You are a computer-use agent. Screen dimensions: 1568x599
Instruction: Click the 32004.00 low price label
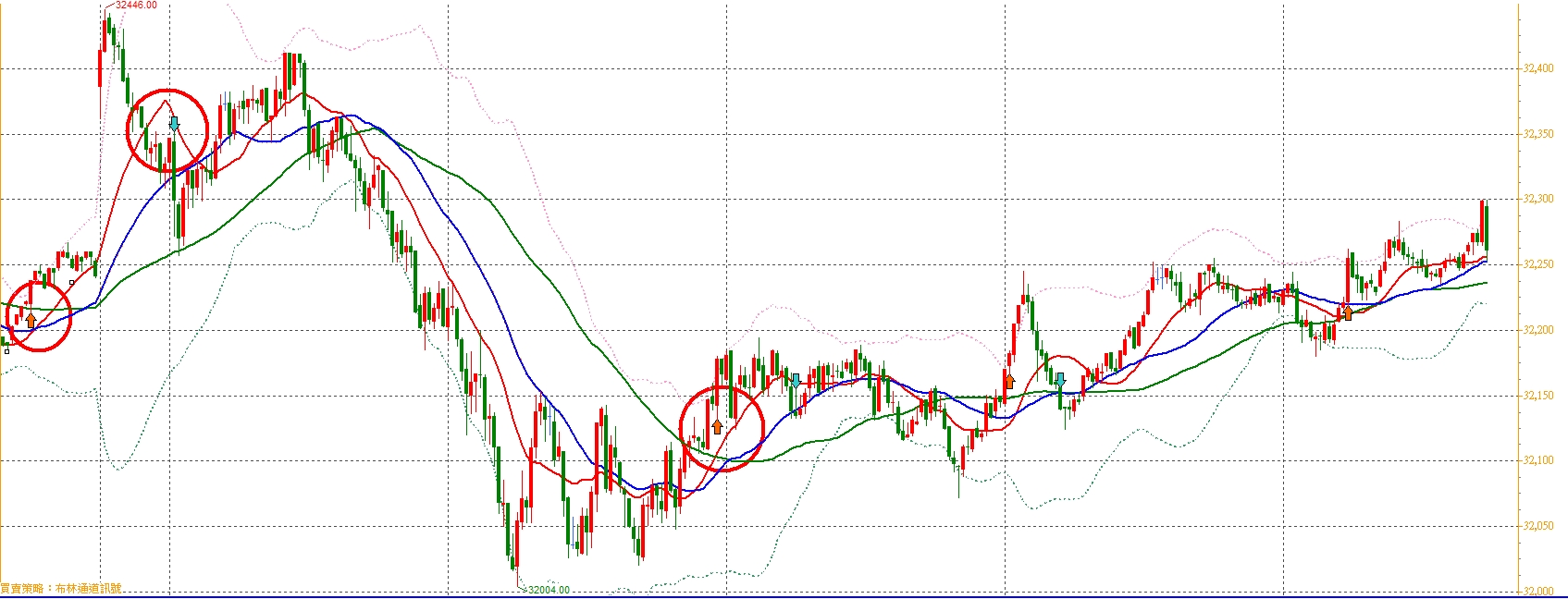click(x=549, y=589)
